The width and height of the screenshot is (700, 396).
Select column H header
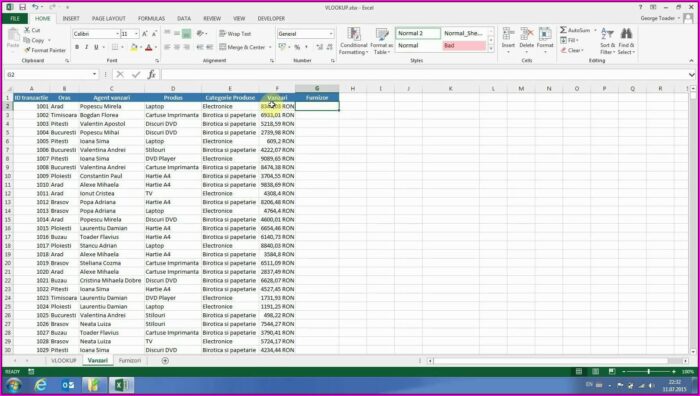point(353,89)
